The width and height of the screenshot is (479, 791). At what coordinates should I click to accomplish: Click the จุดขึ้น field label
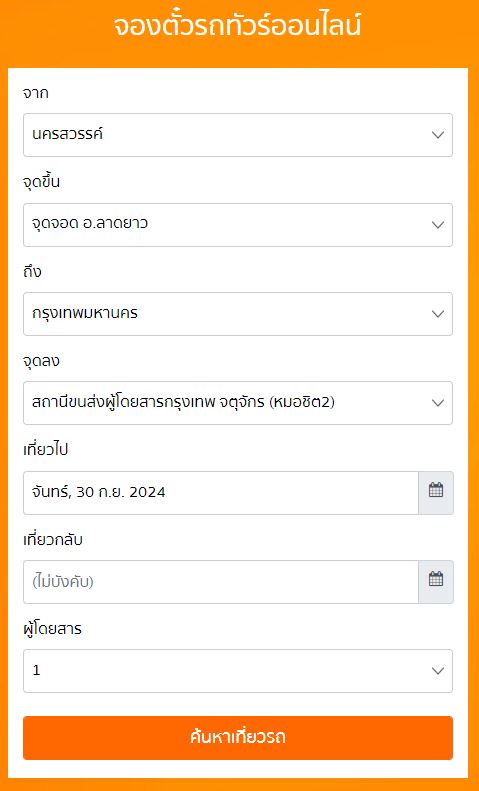click(x=41, y=182)
